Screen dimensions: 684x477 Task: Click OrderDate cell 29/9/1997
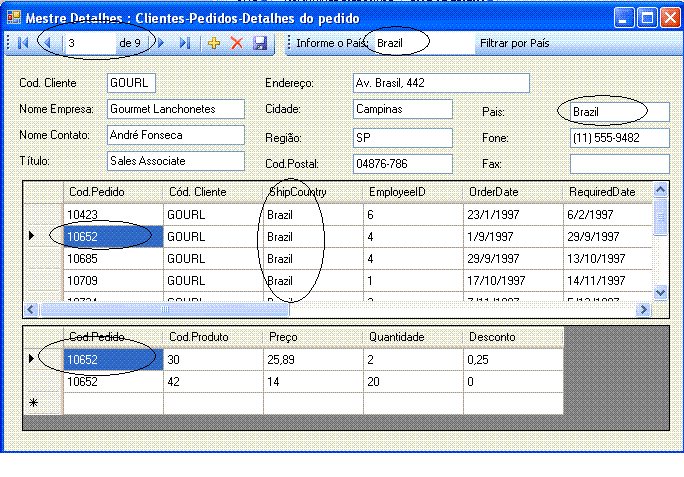(513, 259)
